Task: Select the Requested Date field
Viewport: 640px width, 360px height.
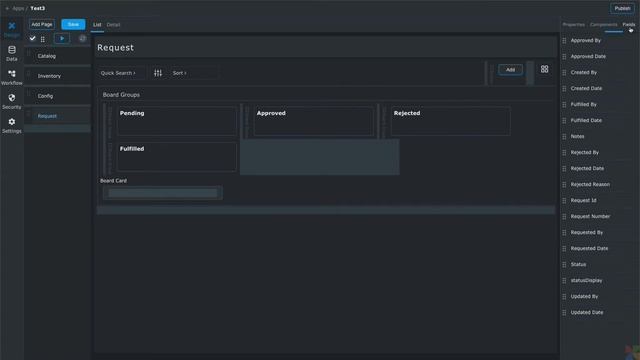Action: coord(589,248)
